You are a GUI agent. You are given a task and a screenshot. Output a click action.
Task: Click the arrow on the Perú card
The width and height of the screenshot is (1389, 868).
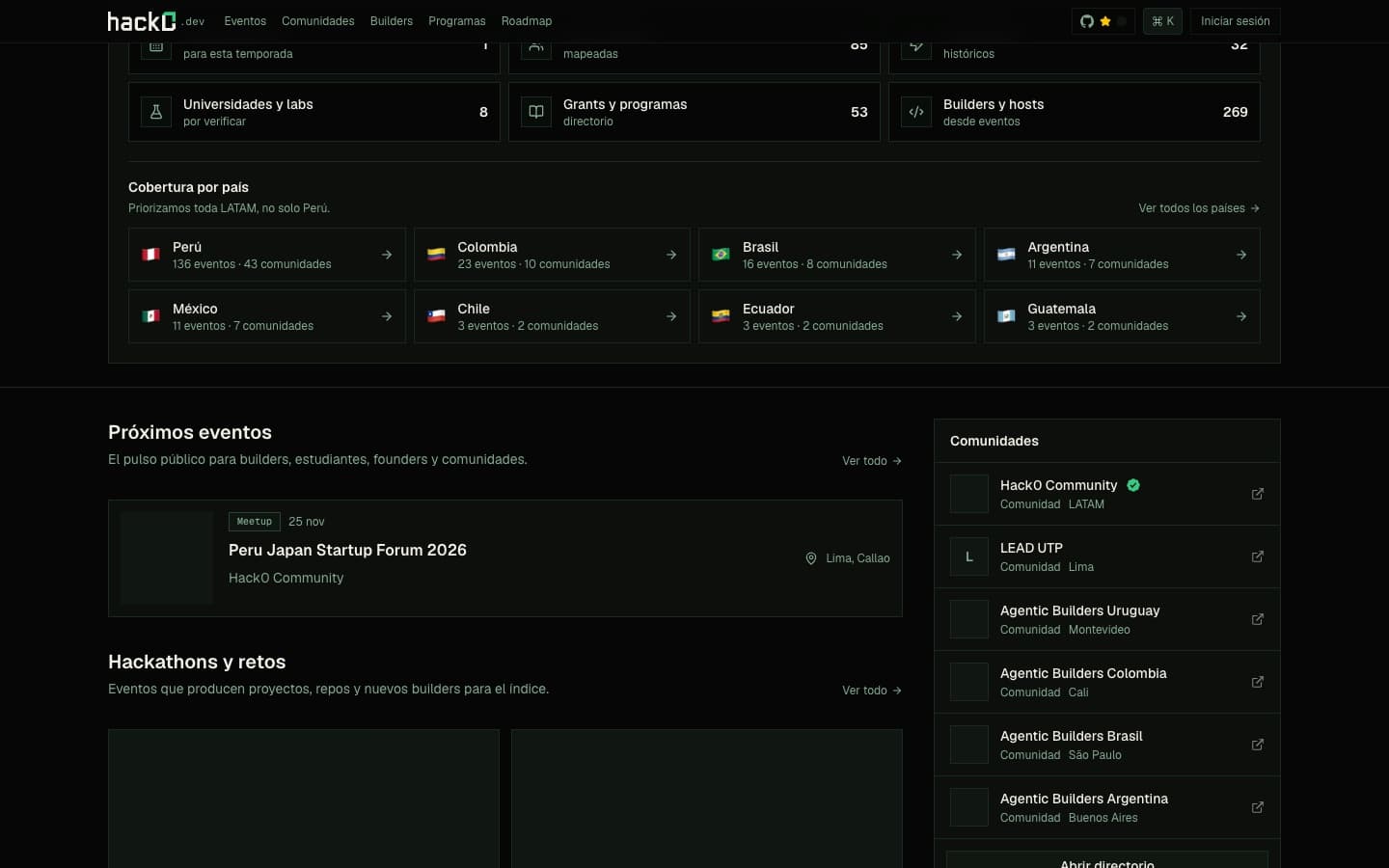pyautogui.click(x=387, y=255)
